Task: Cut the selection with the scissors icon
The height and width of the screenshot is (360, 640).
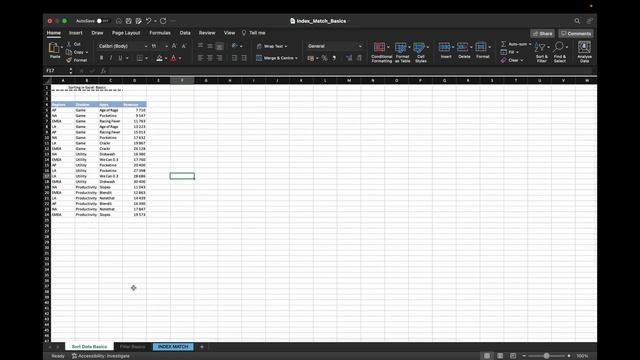Action: tap(69, 44)
